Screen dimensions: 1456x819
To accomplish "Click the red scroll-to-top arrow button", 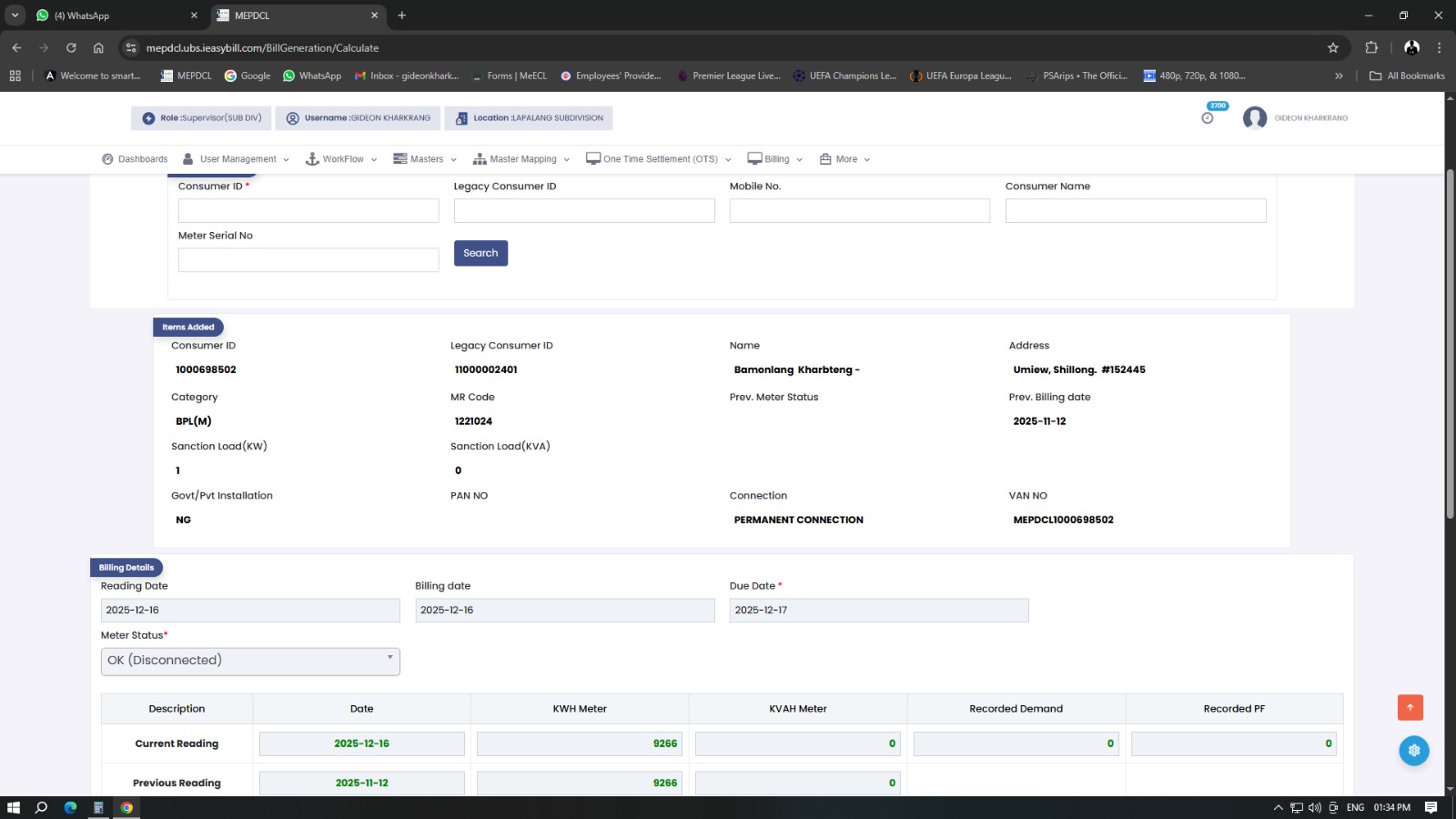I will click(1410, 707).
